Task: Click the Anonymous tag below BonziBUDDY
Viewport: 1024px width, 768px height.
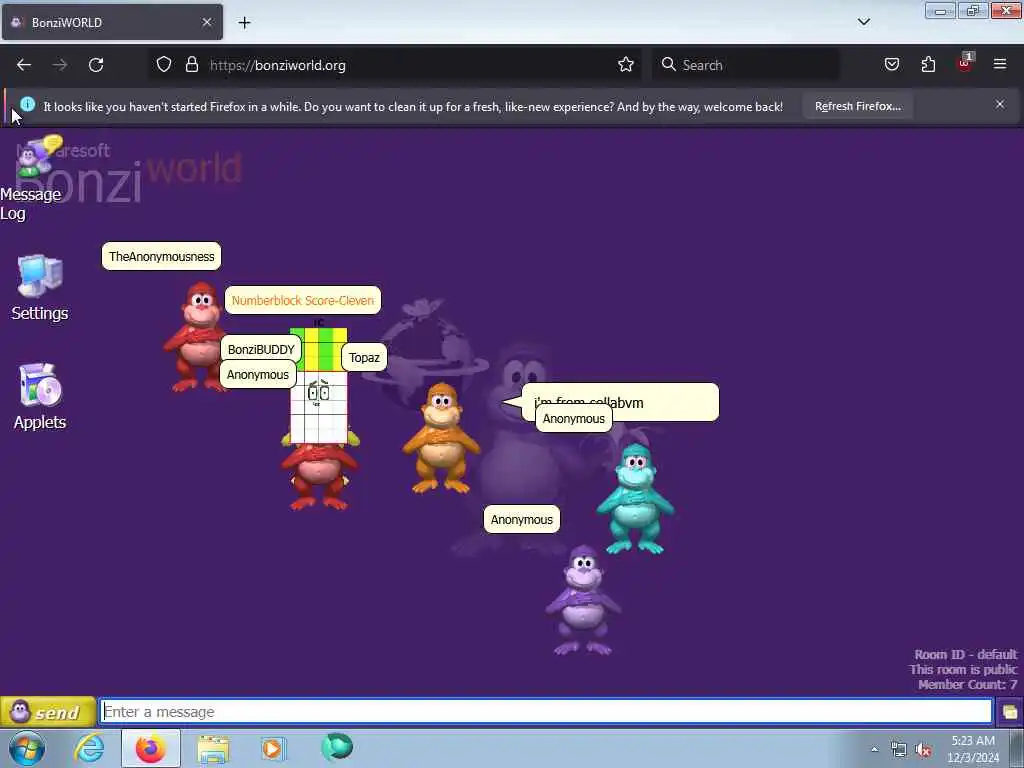Action: click(257, 375)
